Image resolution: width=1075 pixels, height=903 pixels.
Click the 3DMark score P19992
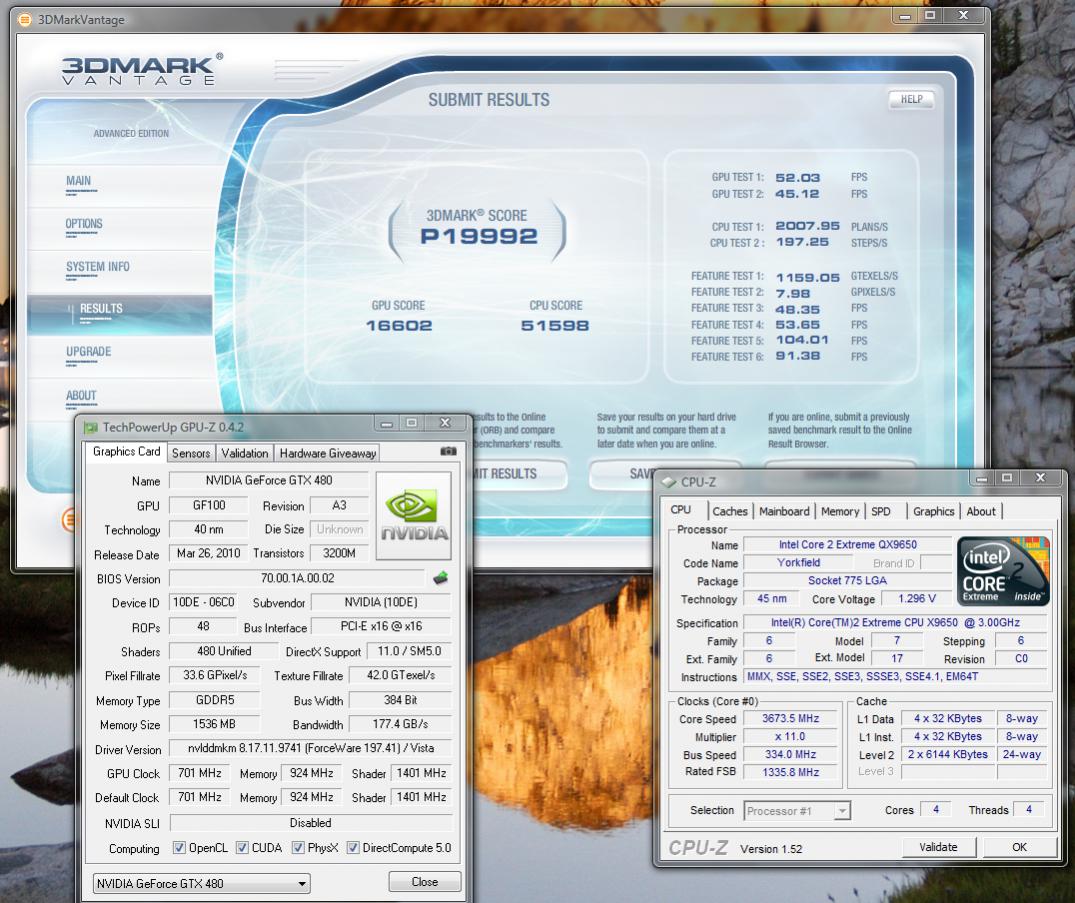pyautogui.click(x=479, y=237)
